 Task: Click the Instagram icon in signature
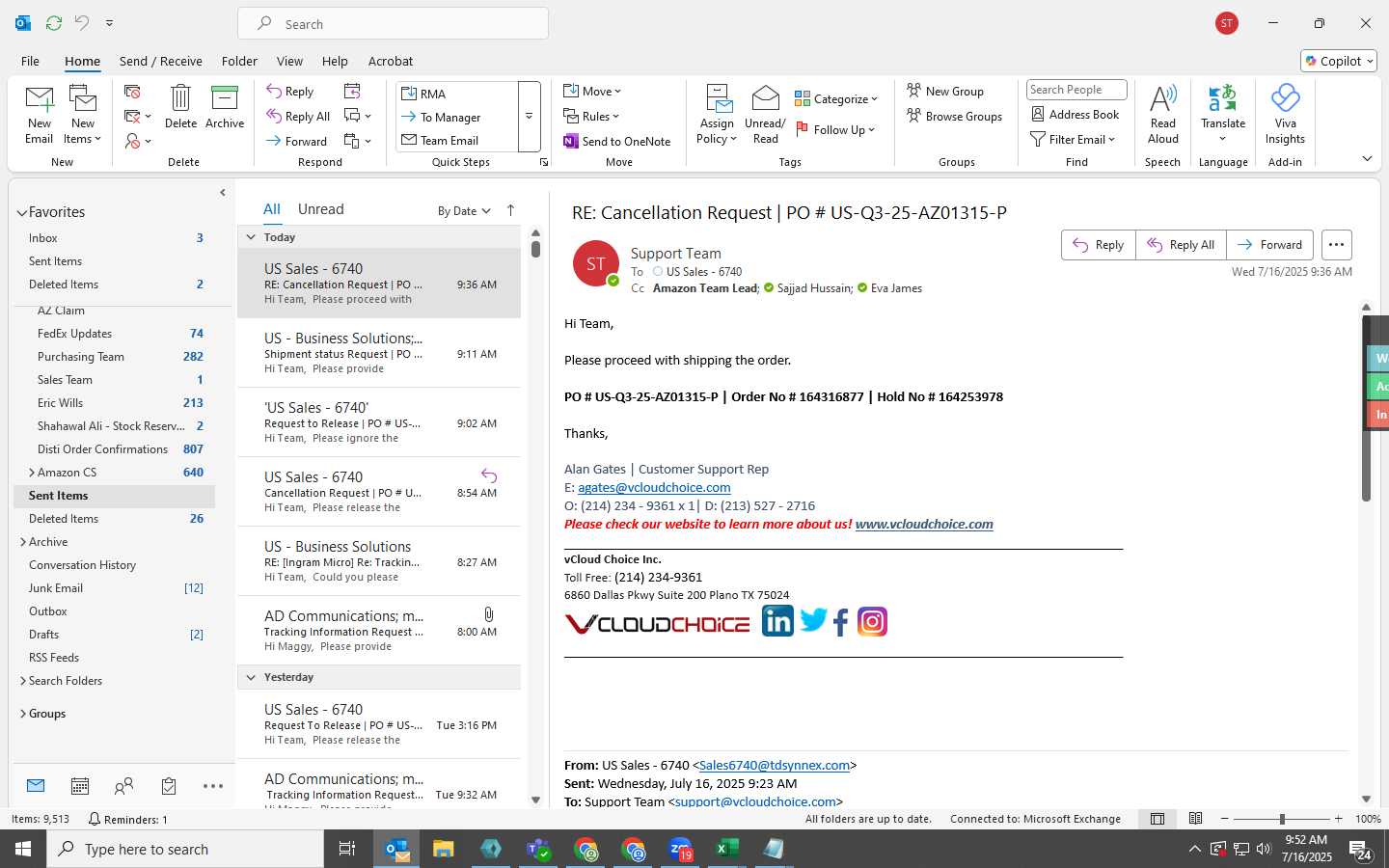pos(872,621)
